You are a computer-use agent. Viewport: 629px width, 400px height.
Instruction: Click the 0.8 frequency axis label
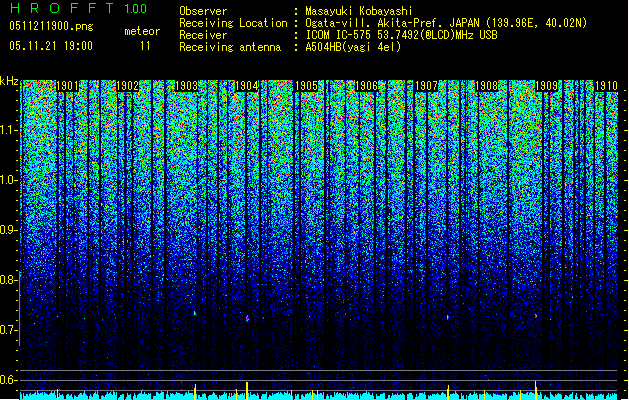click(x=8, y=280)
